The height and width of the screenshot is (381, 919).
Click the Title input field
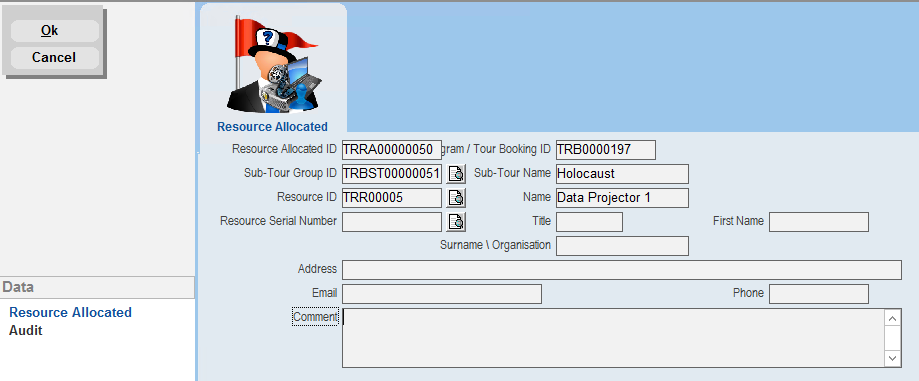coord(589,222)
